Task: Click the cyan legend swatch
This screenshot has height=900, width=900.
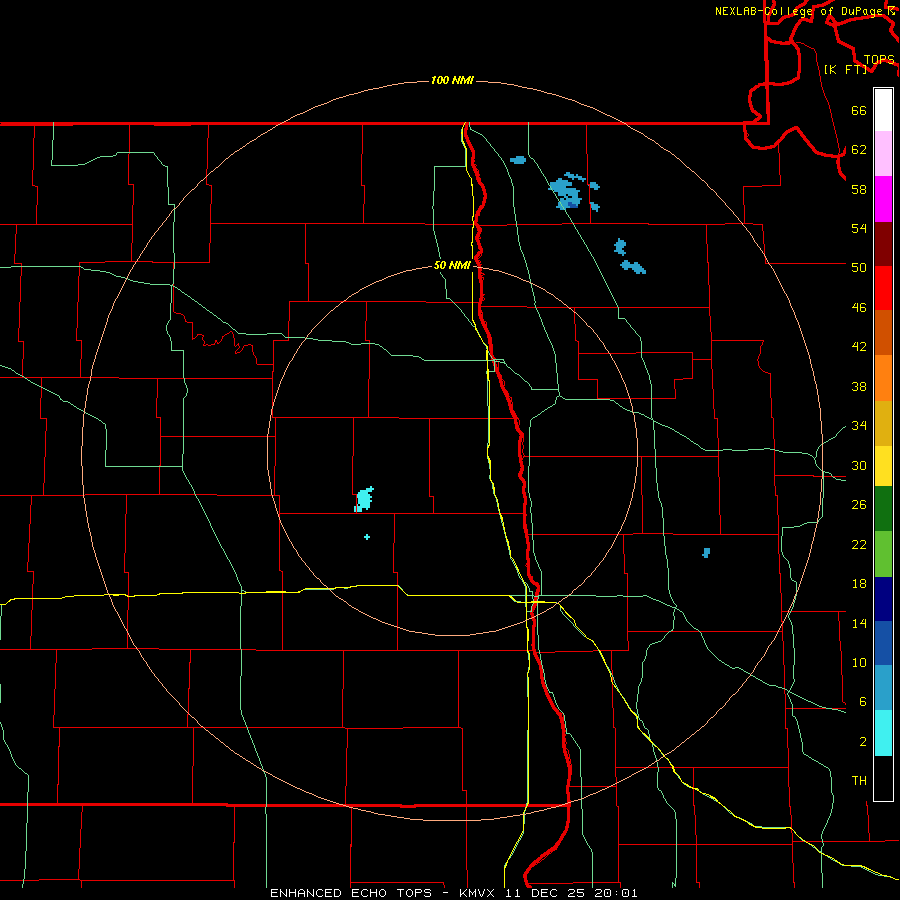Action: (883, 733)
